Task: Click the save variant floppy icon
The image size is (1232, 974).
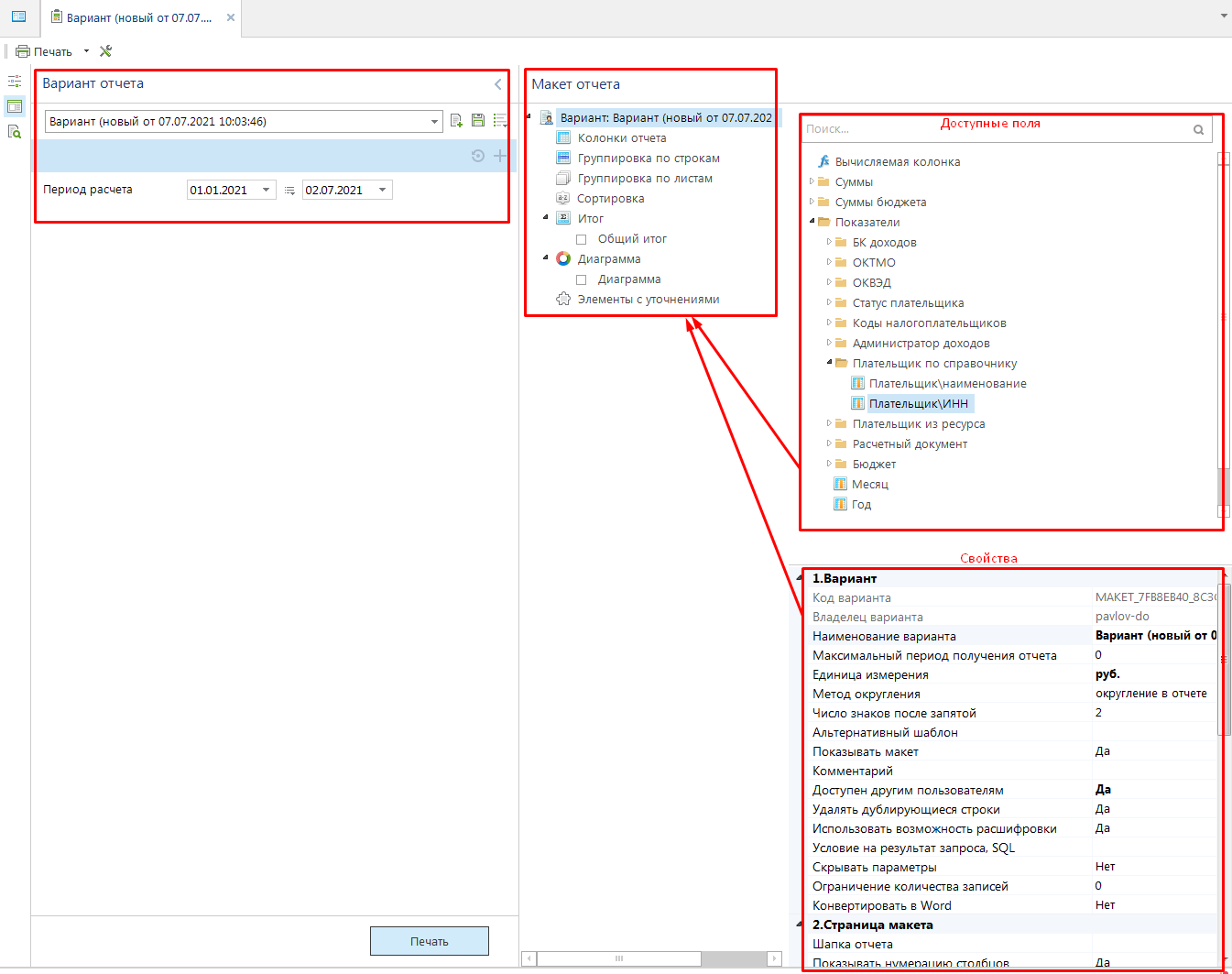Action: [478, 120]
